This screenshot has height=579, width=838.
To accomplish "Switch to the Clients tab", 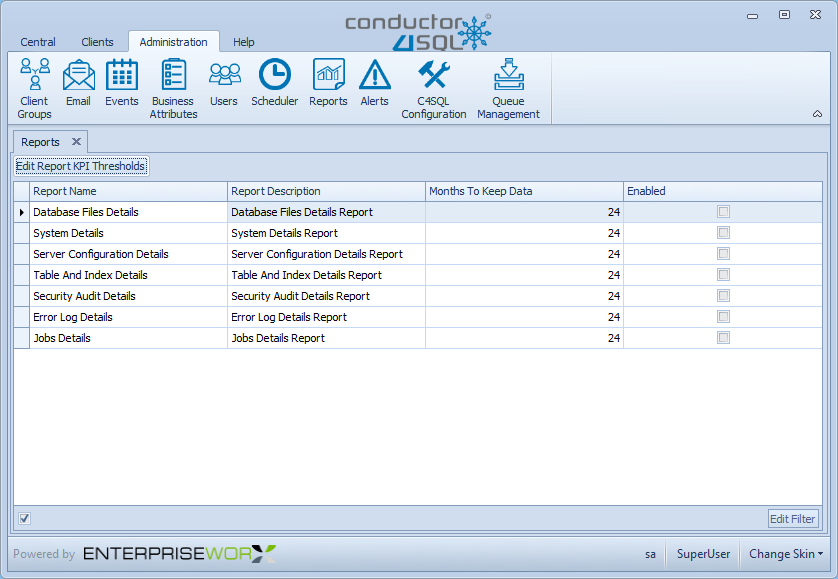I will click(x=97, y=42).
